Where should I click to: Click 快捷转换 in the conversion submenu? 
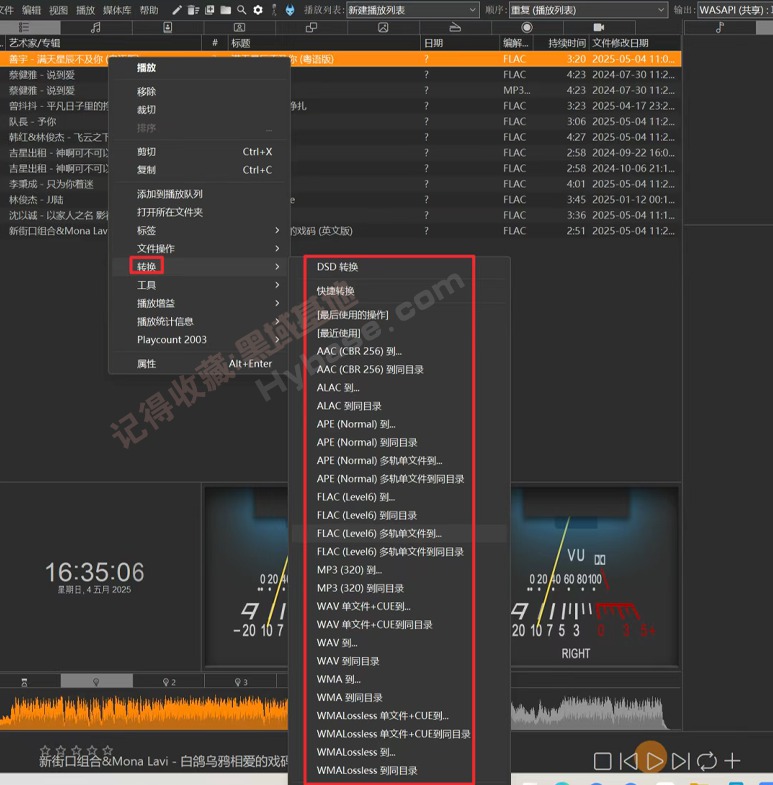335,291
